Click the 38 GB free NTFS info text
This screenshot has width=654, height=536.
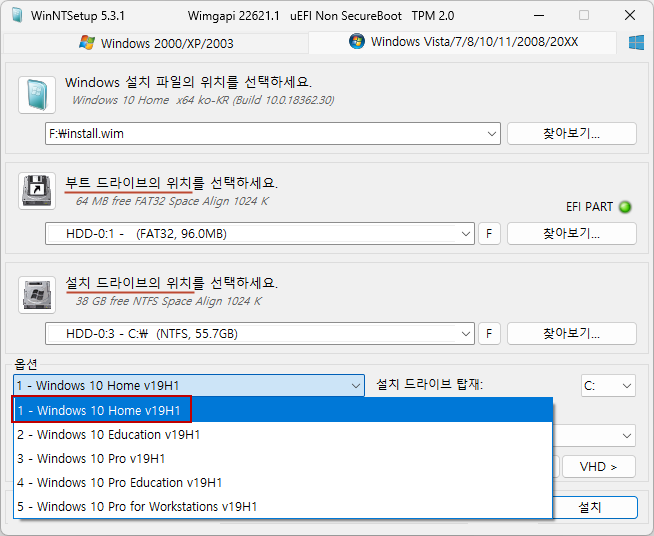(169, 301)
